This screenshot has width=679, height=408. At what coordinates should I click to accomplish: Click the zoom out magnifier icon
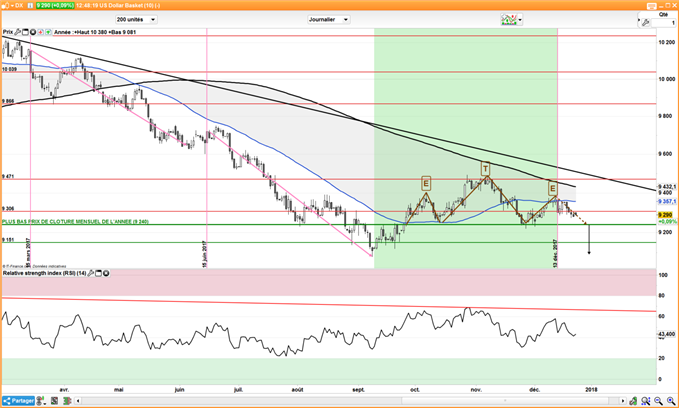[x=659, y=401]
